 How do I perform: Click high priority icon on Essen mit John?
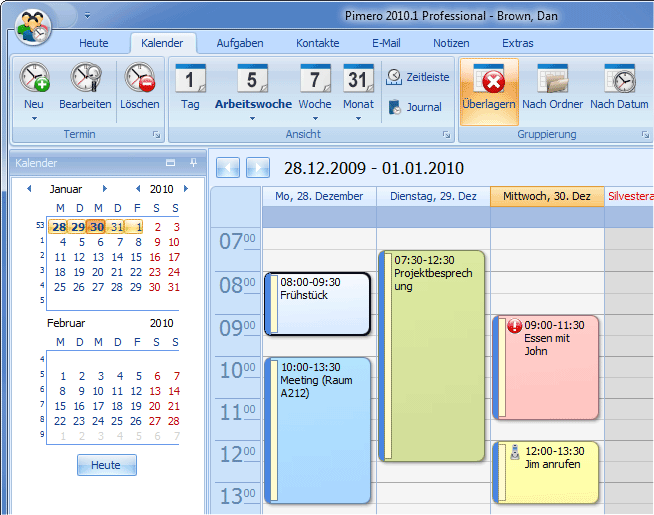515,325
